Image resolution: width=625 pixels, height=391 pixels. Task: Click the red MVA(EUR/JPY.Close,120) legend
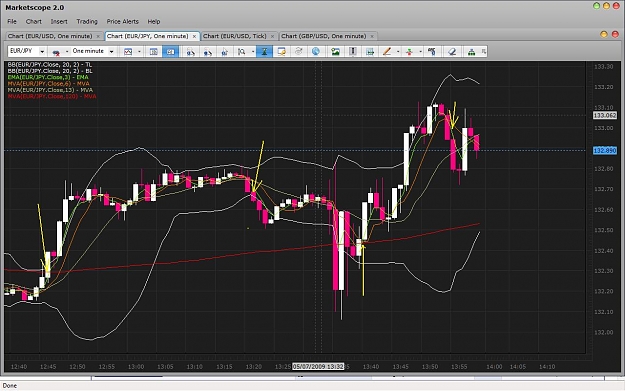coord(52,96)
